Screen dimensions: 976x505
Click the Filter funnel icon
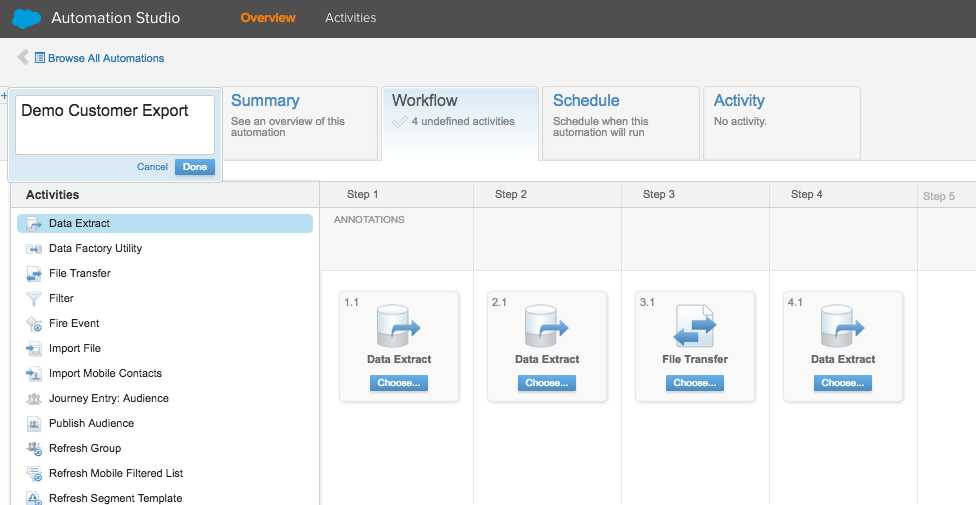34,298
